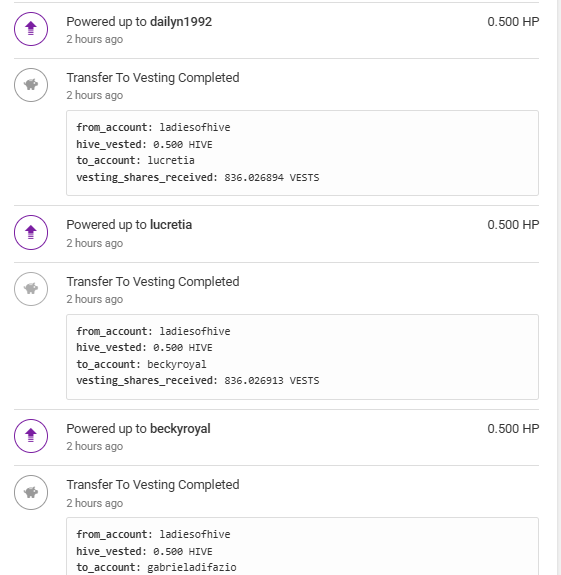The width and height of the screenshot is (561, 575).
Task: Click the first Transfer To Vesting Completed title
Action: (x=153, y=78)
